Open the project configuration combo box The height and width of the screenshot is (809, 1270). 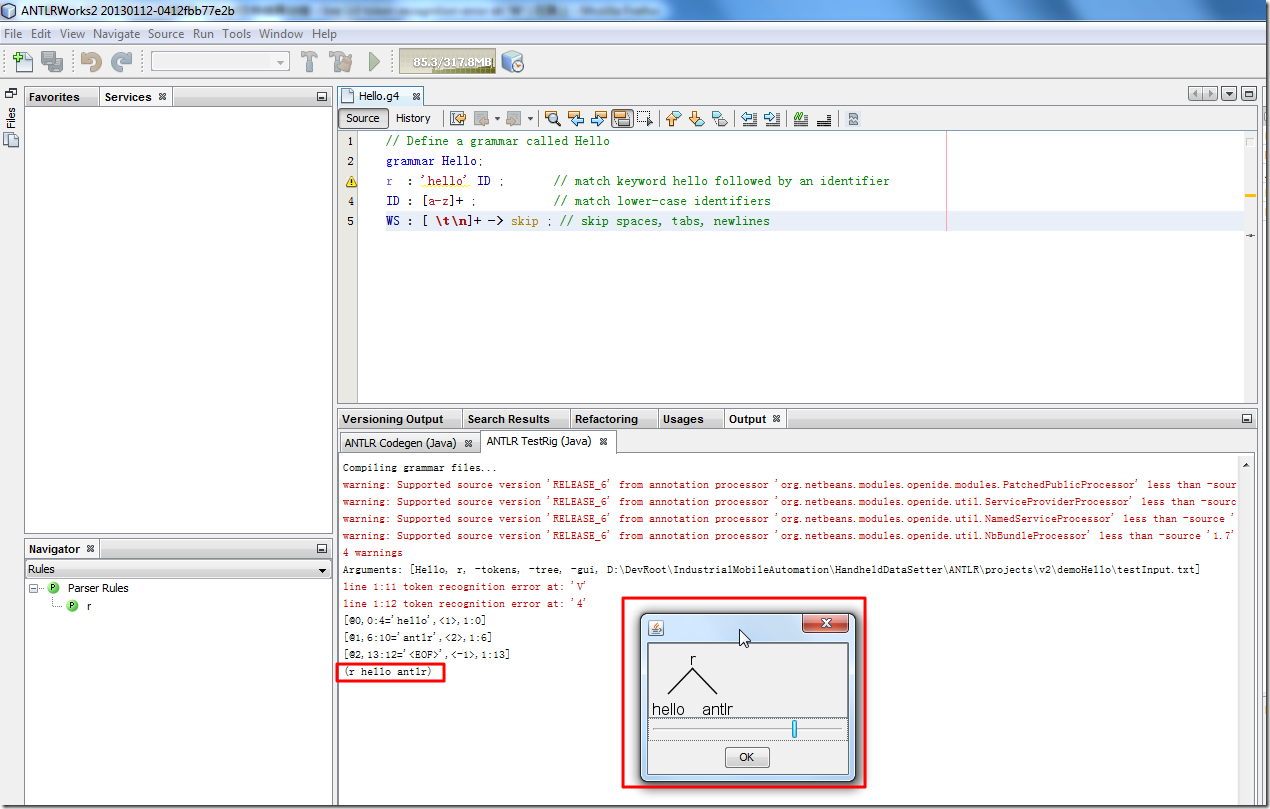click(220, 62)
